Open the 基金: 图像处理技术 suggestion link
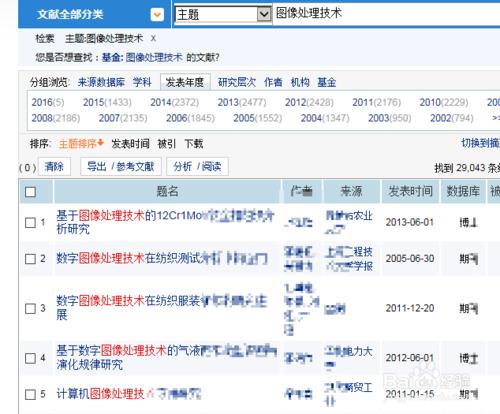 point(142,57)
